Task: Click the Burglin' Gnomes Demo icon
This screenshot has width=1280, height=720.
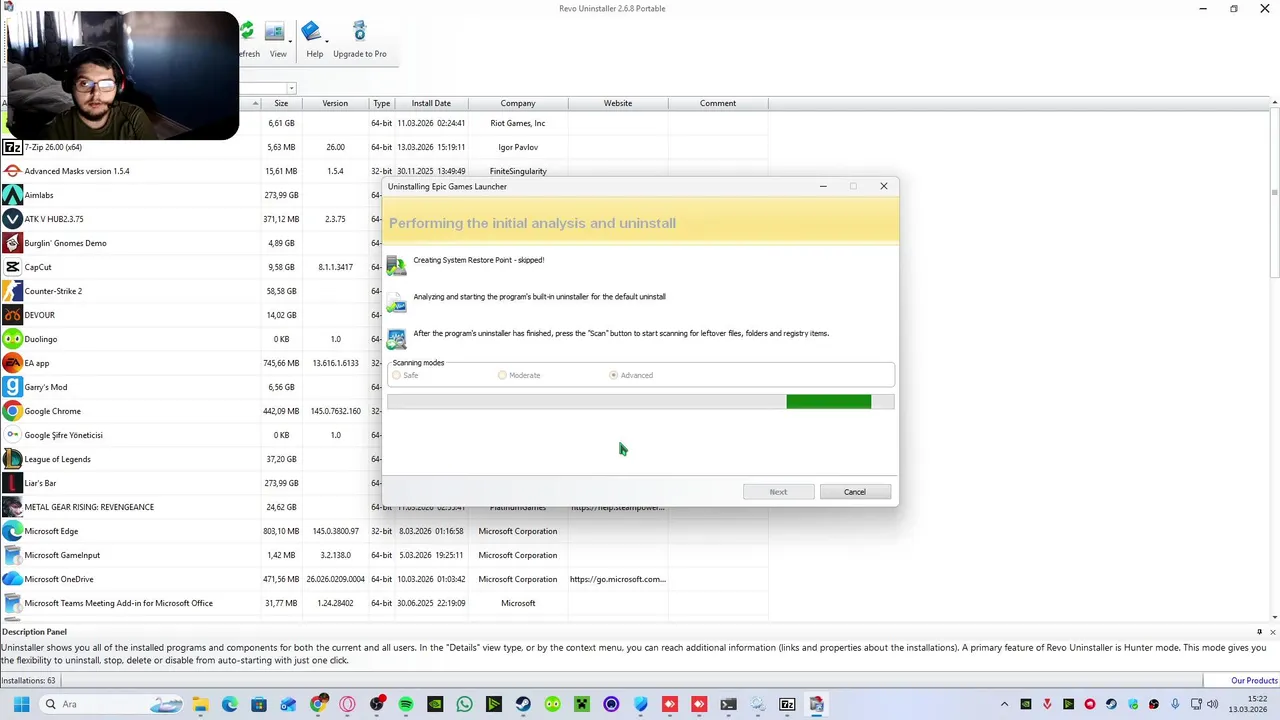Action: point(12,243)
